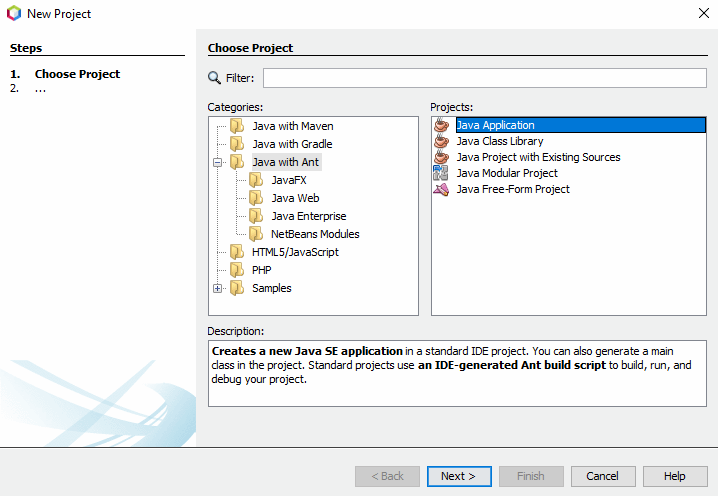Choose Java Modular Project type

click(x=507, y=173)
